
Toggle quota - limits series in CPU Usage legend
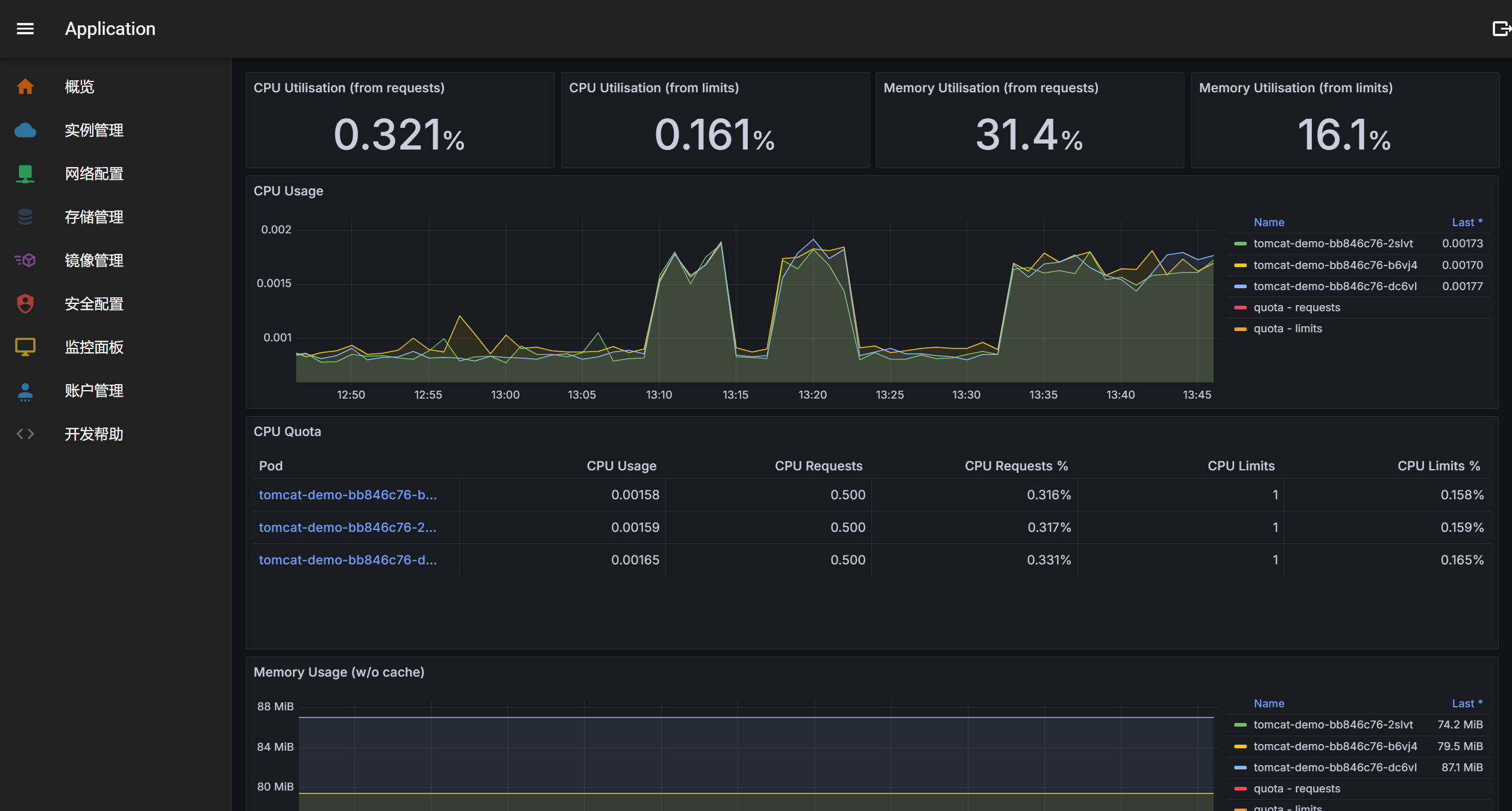(x=1288, y=329)
